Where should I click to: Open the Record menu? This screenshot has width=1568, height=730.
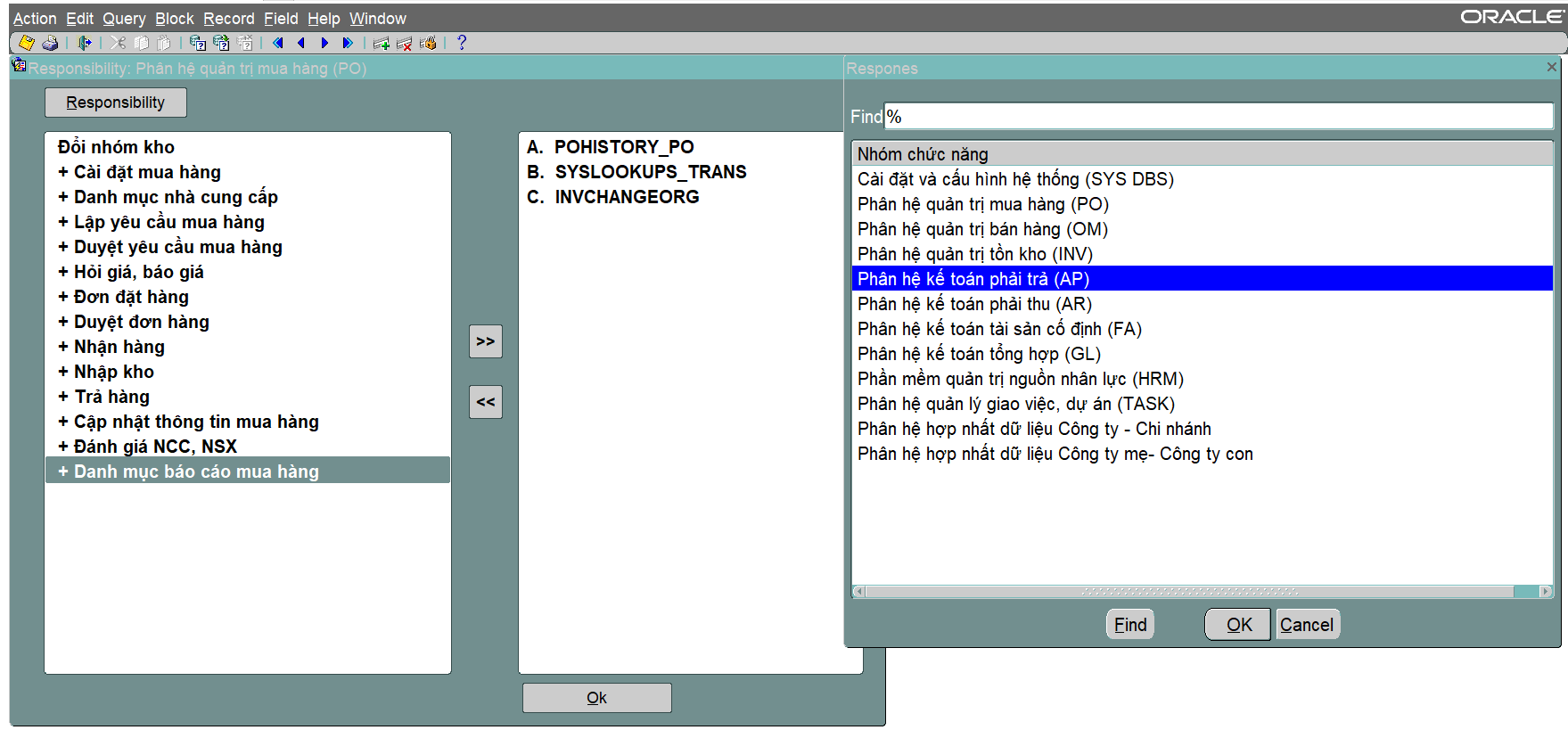(229, 19)
